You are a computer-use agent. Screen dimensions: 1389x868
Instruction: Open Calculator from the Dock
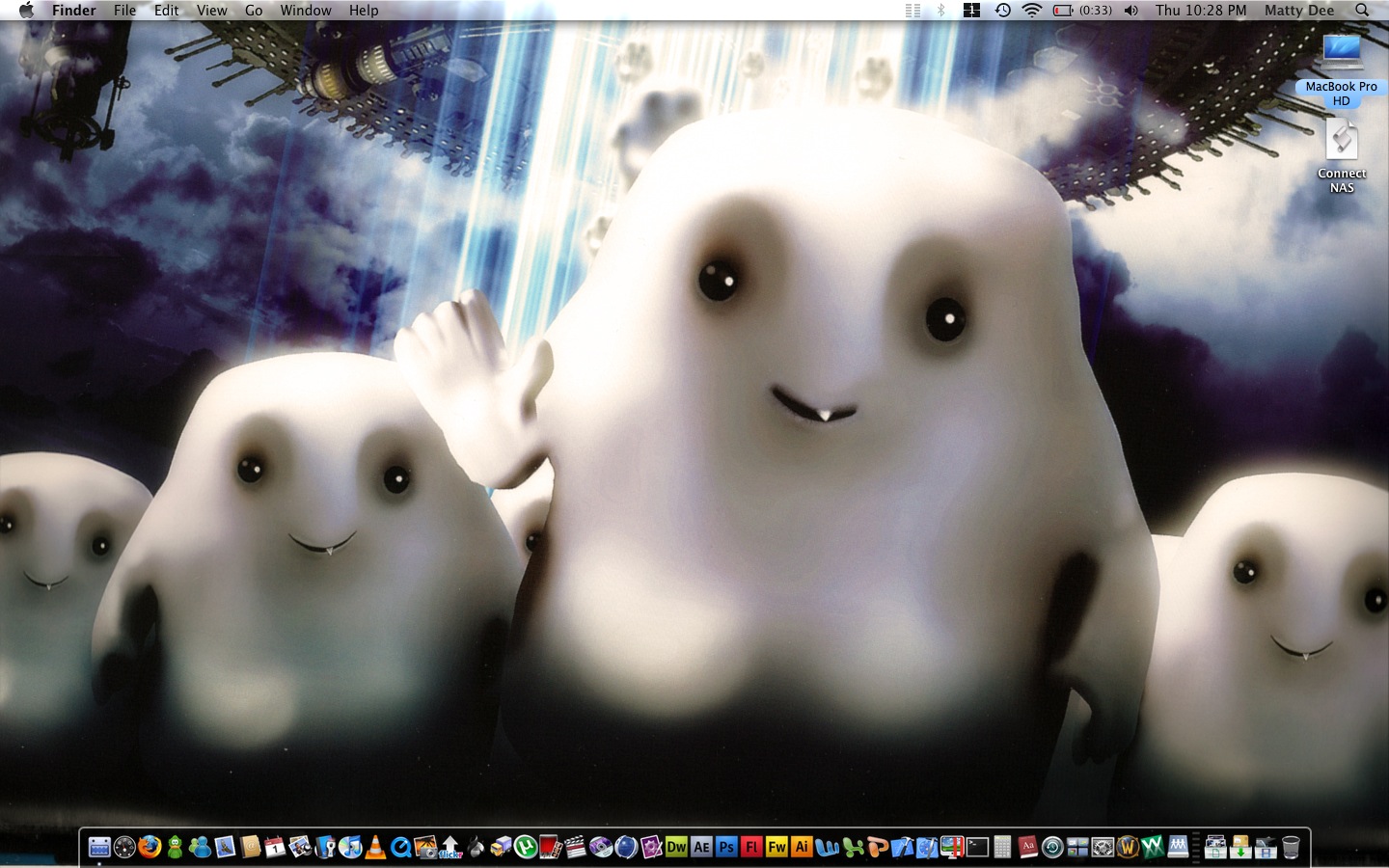tap(1002, 847)
